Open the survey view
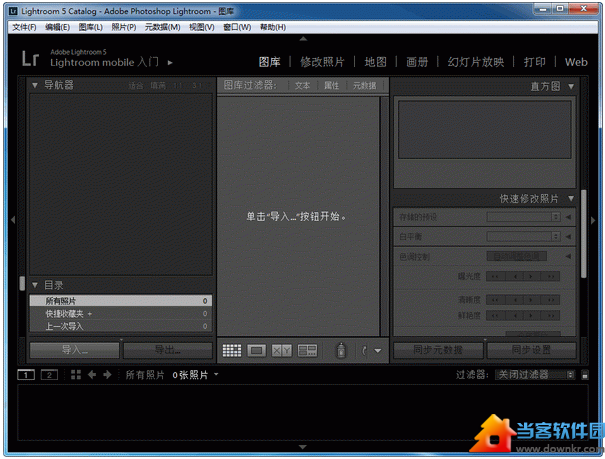 [307, 350]
